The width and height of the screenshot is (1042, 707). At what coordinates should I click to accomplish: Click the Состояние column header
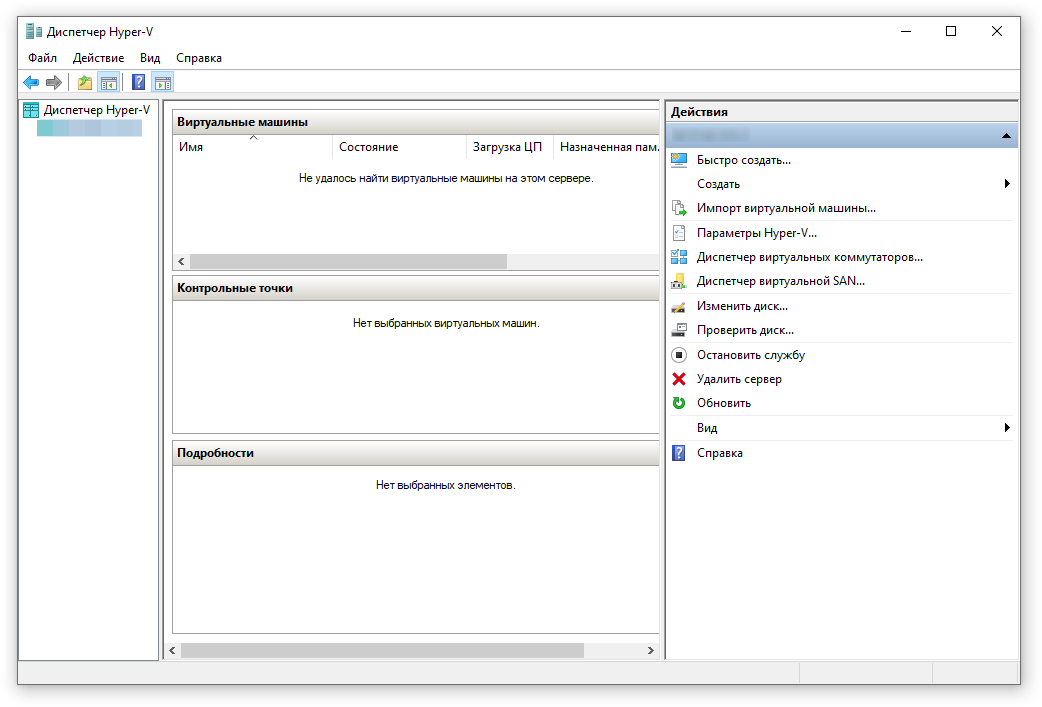[399, 147]
